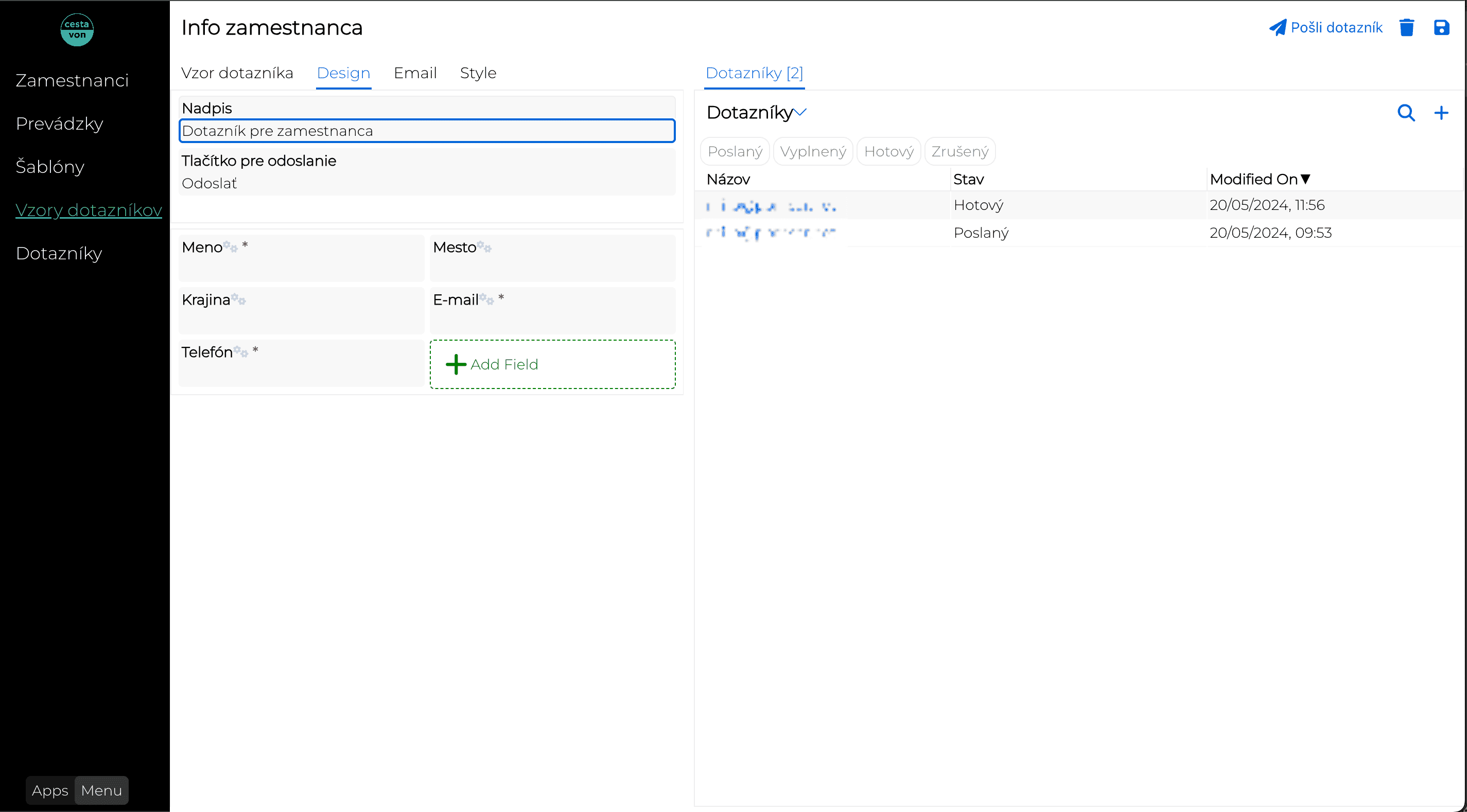Open settings gear for E-mail field

coord(486,299)
